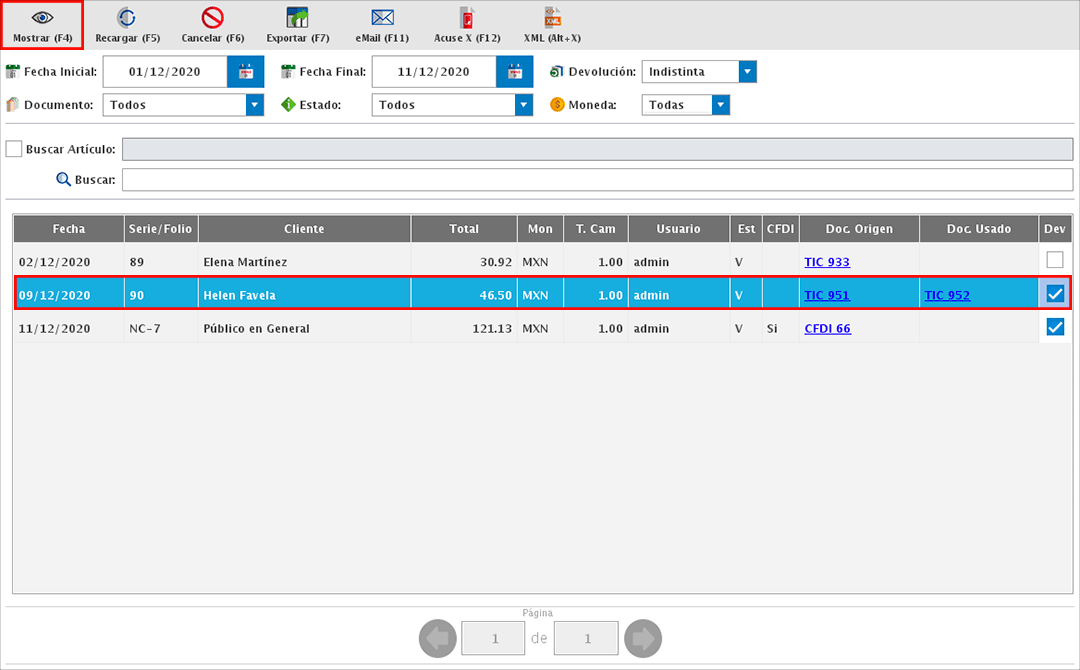Click the Acuse X (F12) icon
1080x670 pixels.
(467, 18)
